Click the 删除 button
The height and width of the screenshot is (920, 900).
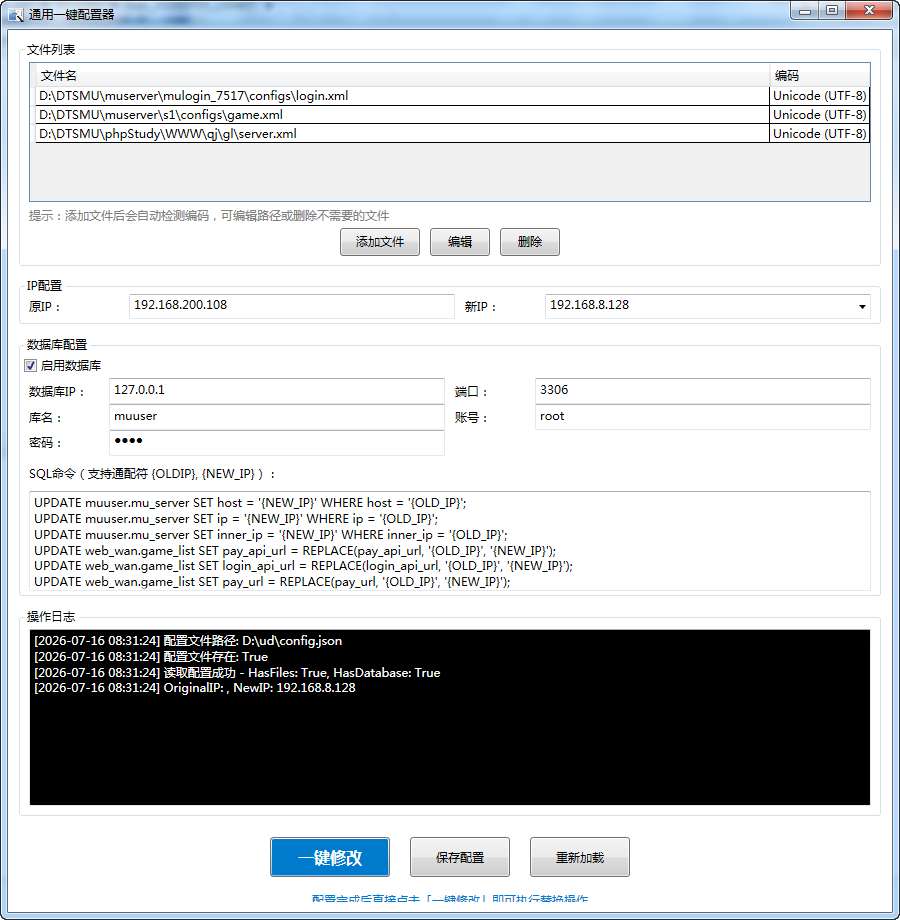point(529,242)
